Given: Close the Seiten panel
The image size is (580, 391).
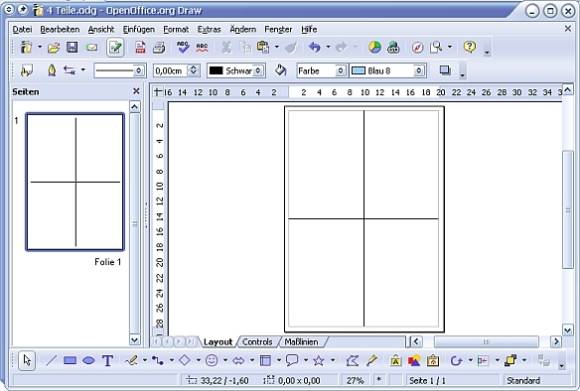Looking at the screenshot, I should 136,91.
